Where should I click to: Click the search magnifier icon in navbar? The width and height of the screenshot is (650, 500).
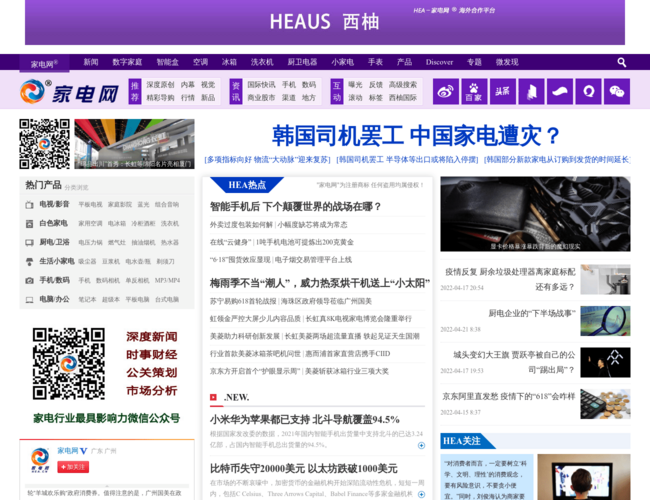pyautogui.click(x=621, y=62)
